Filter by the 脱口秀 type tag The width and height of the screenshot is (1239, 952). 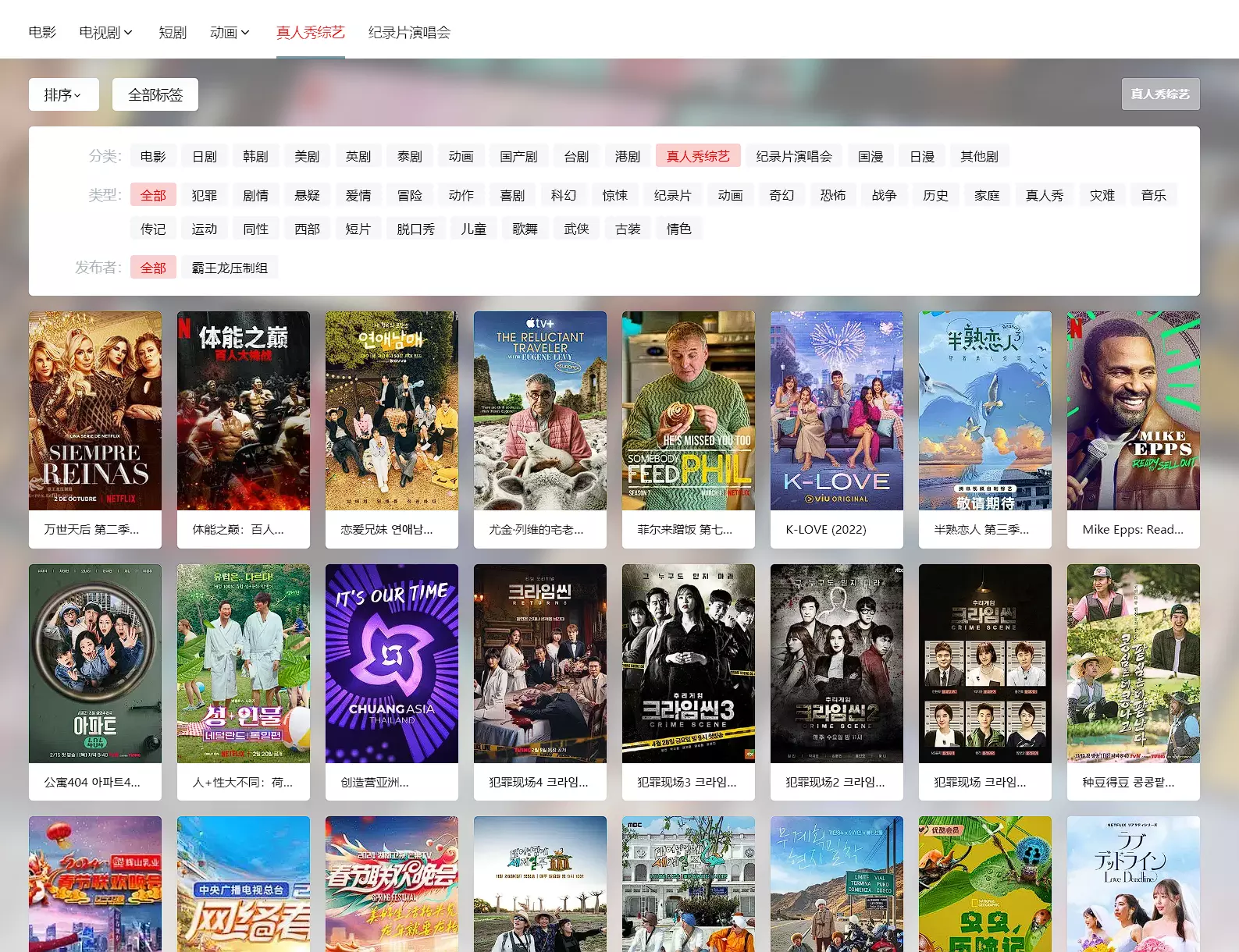[x=415, y=229]
